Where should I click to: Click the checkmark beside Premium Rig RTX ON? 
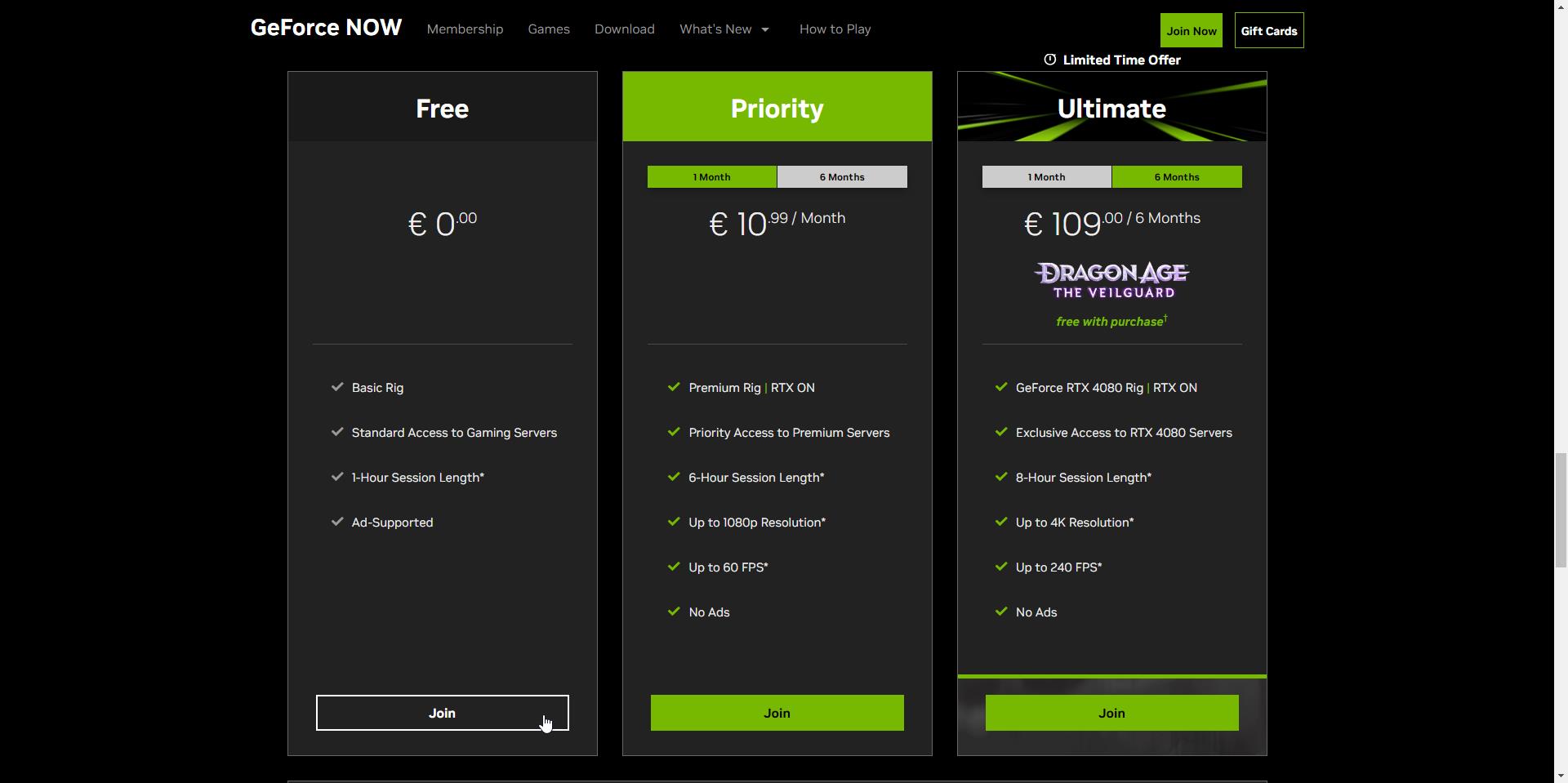pyautogui.click(x=674, y=387)
